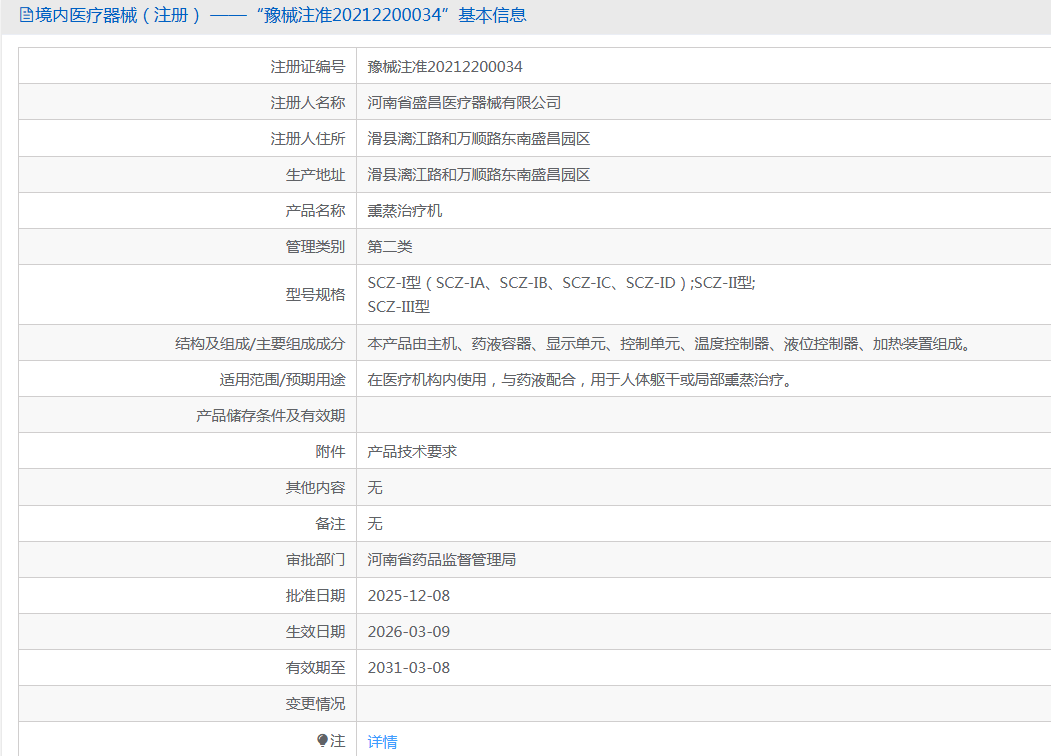Click the 无 value in 其他内容 row

(375, 488)
